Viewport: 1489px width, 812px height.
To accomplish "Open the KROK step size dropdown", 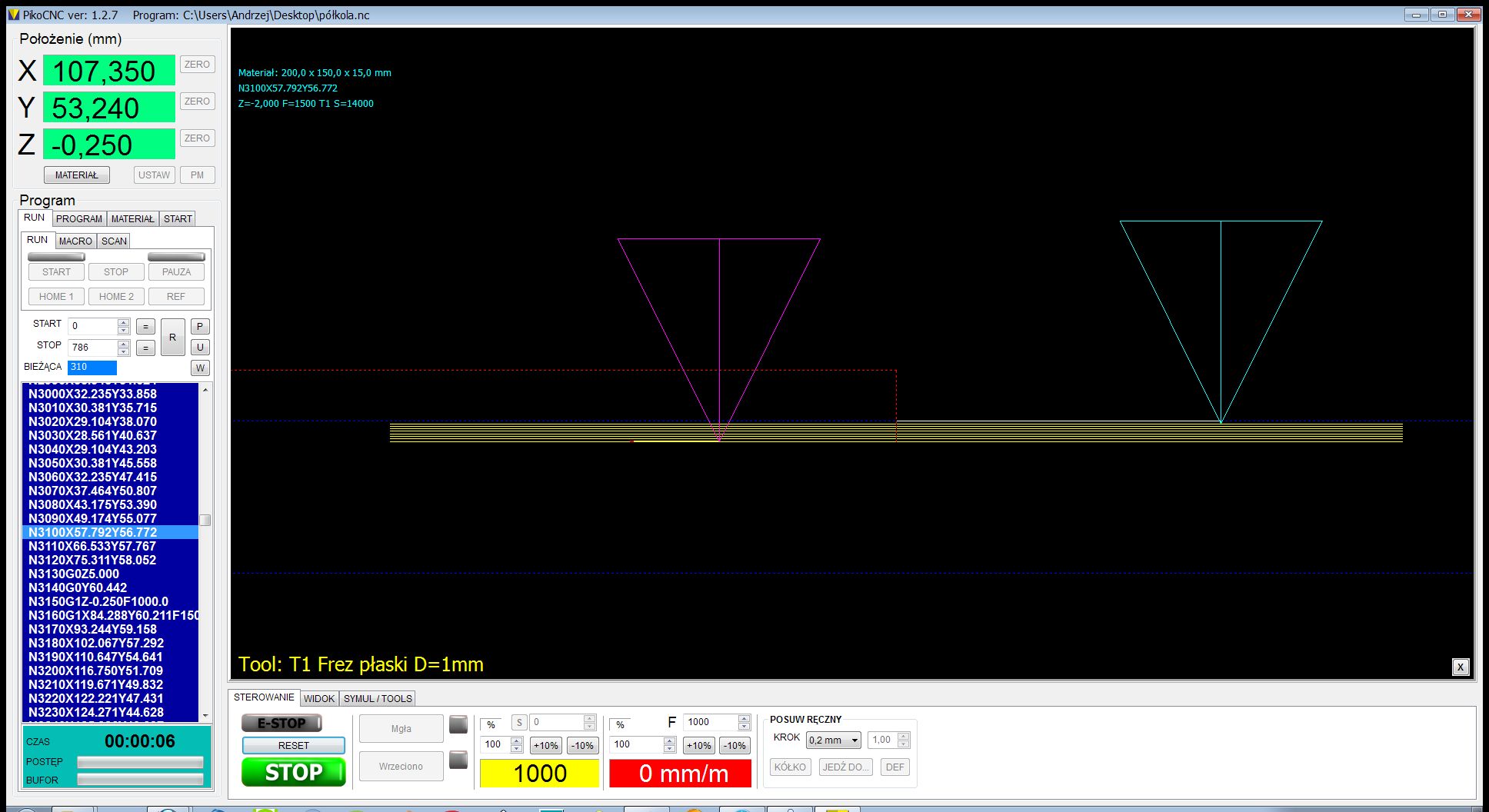I will point(833,740).
